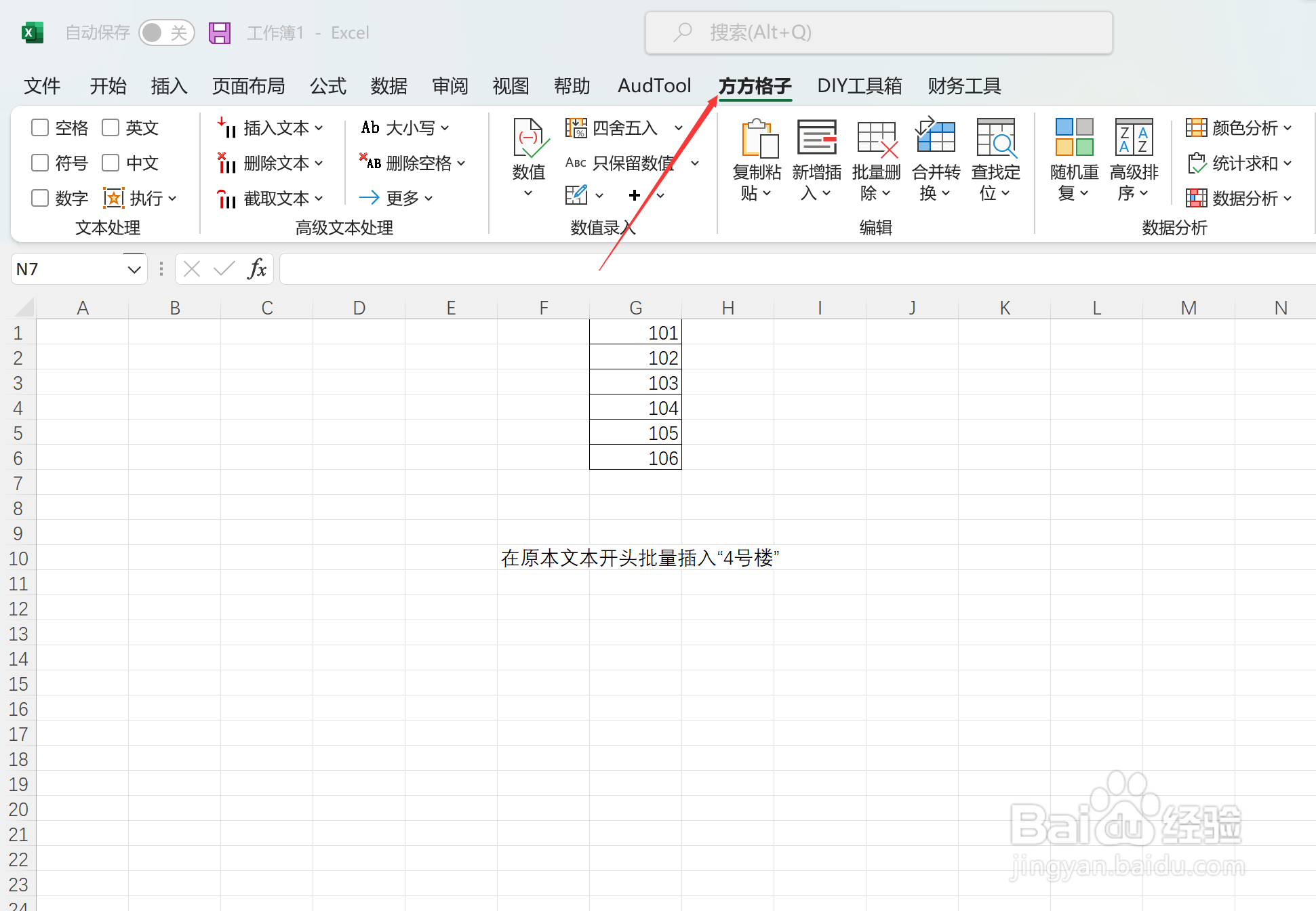The height and width of the screenshot is (911, 1316).
Task: Select column G header
Action: [x=635, y=308]
